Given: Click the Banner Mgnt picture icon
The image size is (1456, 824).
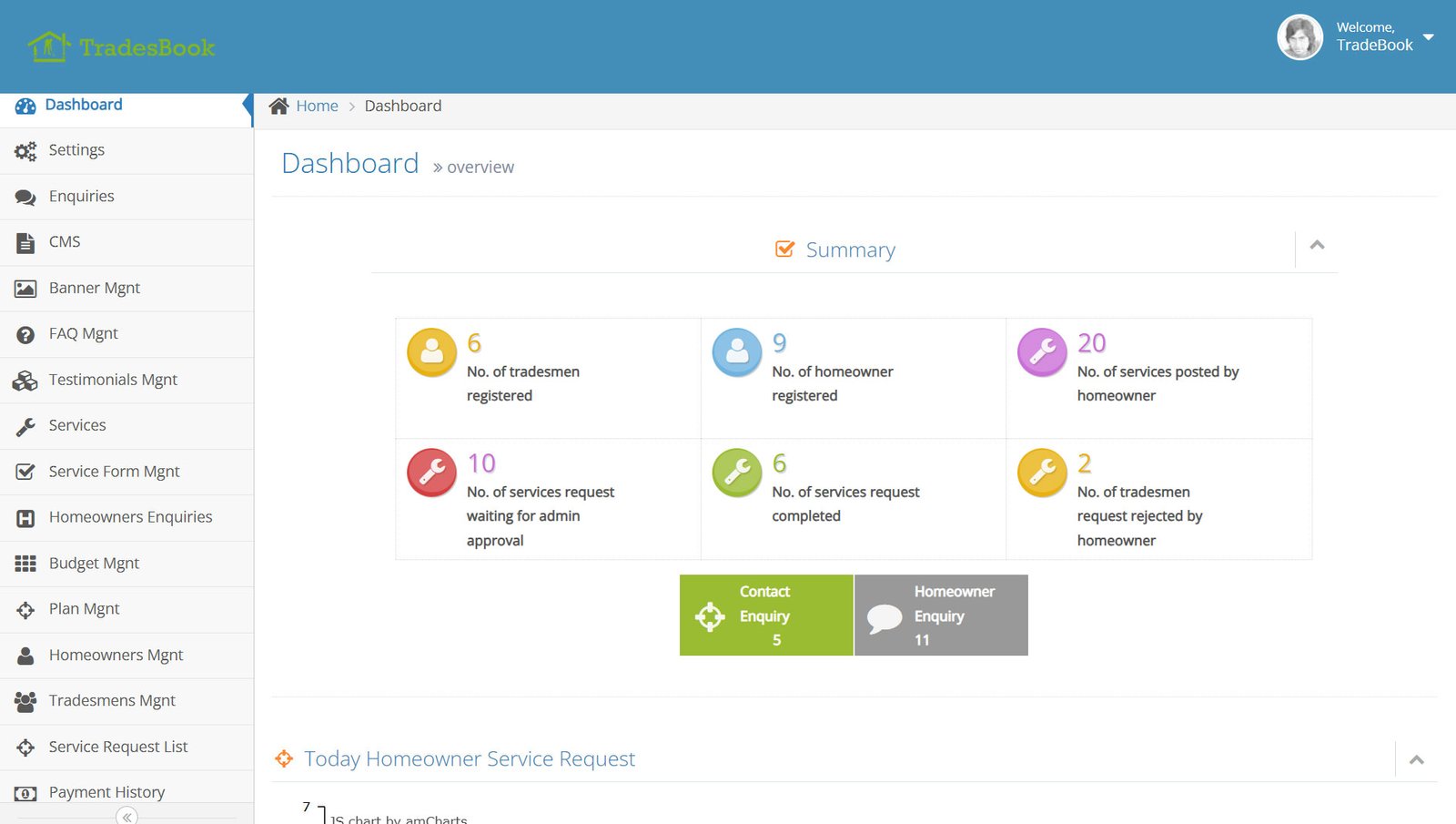Looking at the screenshot, I should [25, 289].
